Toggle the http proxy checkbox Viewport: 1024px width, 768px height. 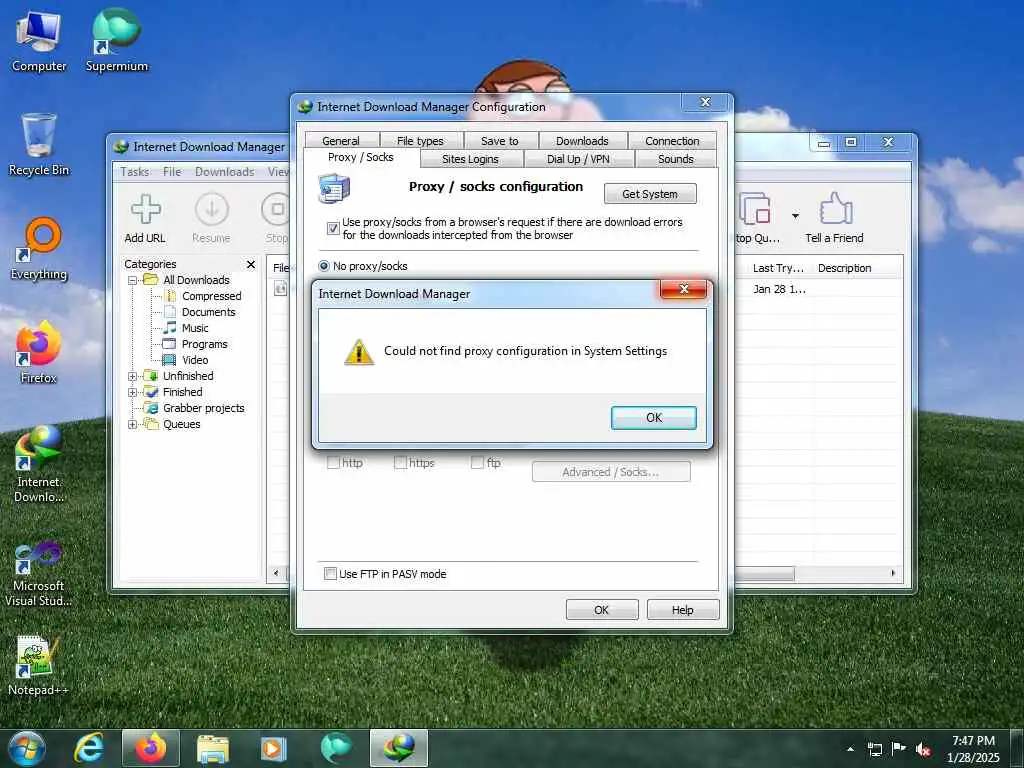coord(333,462)
